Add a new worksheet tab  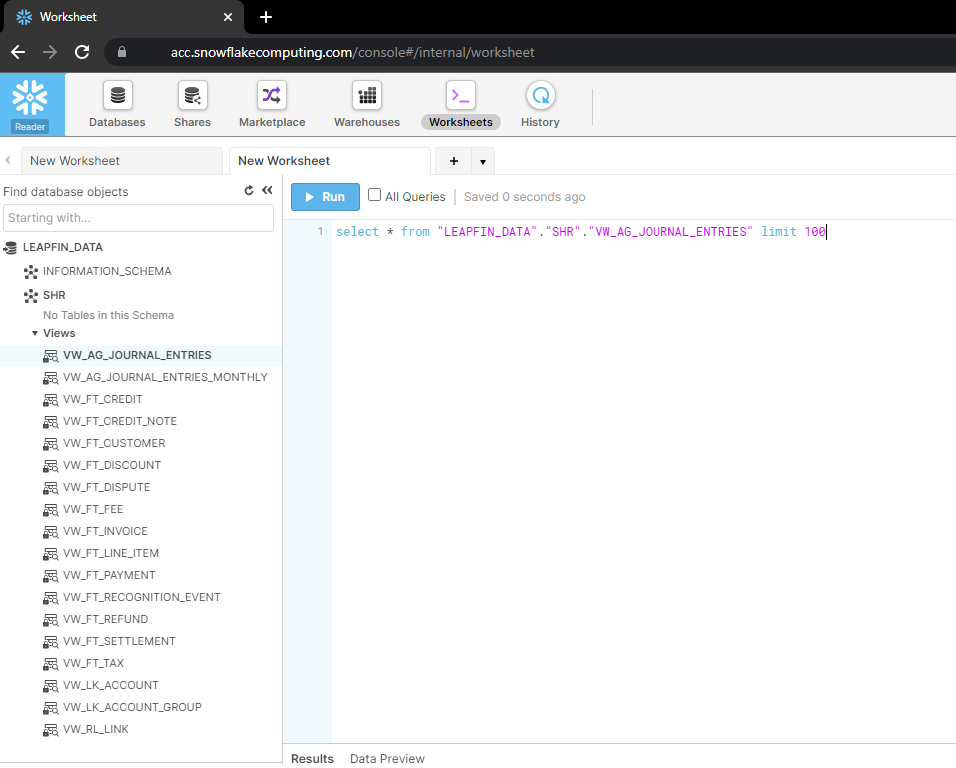pos(454,162)
